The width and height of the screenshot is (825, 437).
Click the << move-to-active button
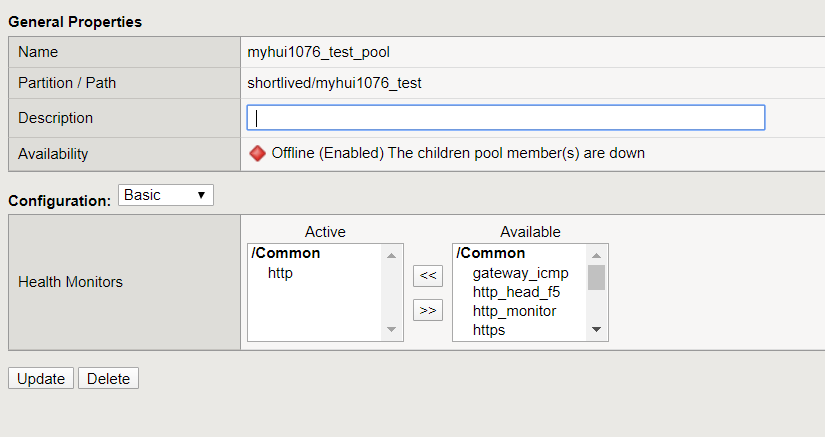(428, 275)
